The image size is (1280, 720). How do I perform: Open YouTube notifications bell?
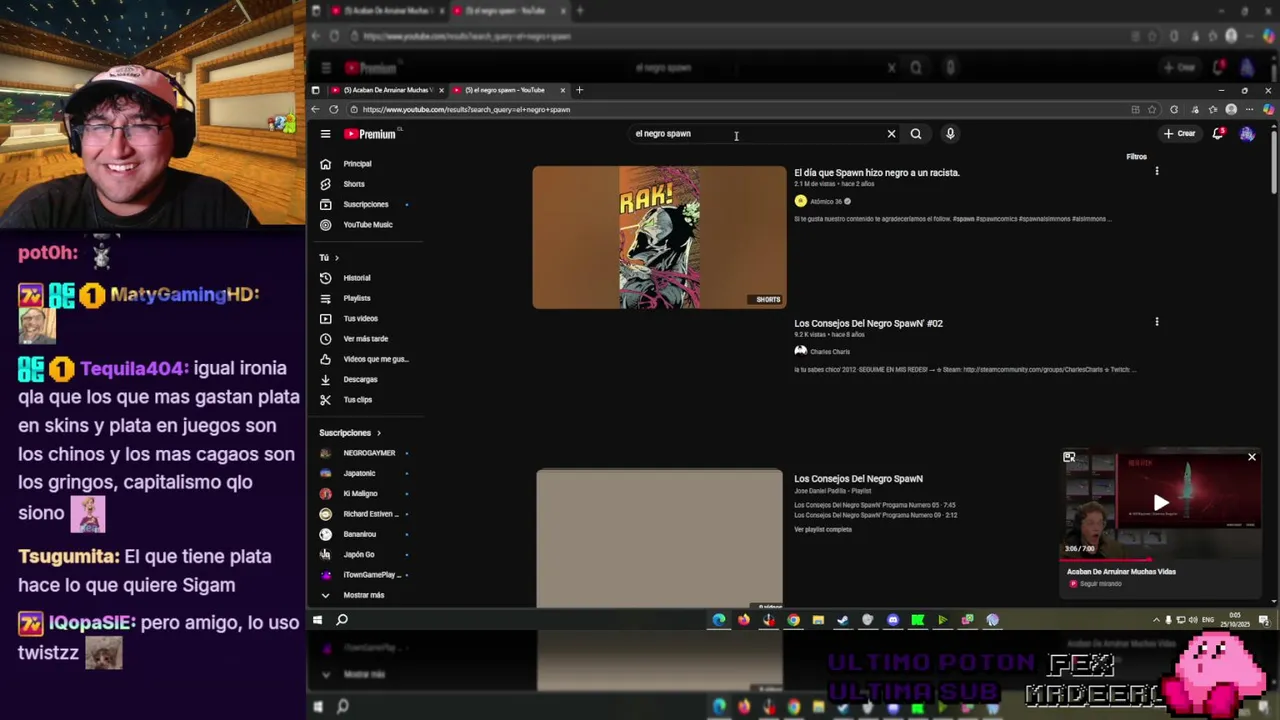coord(1218,134)
